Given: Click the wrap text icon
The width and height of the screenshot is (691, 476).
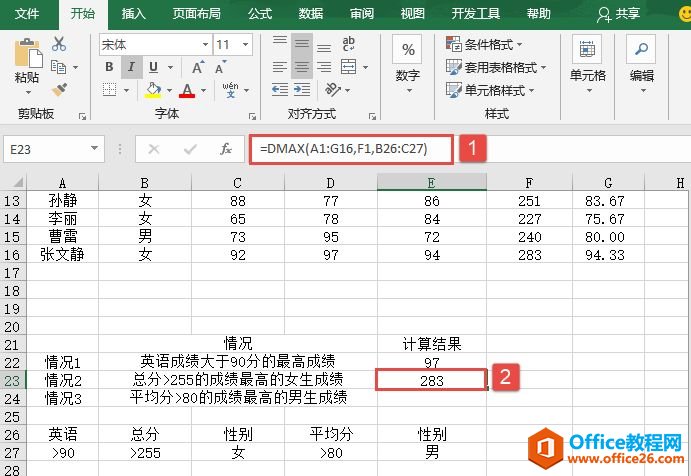Looking at the screenshot, I should click(348, 44).
